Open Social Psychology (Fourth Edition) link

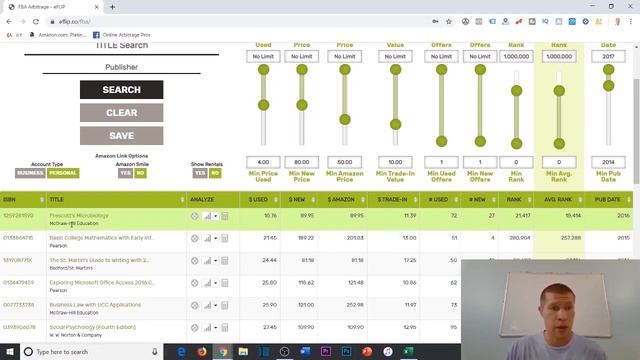coord(93,327)
